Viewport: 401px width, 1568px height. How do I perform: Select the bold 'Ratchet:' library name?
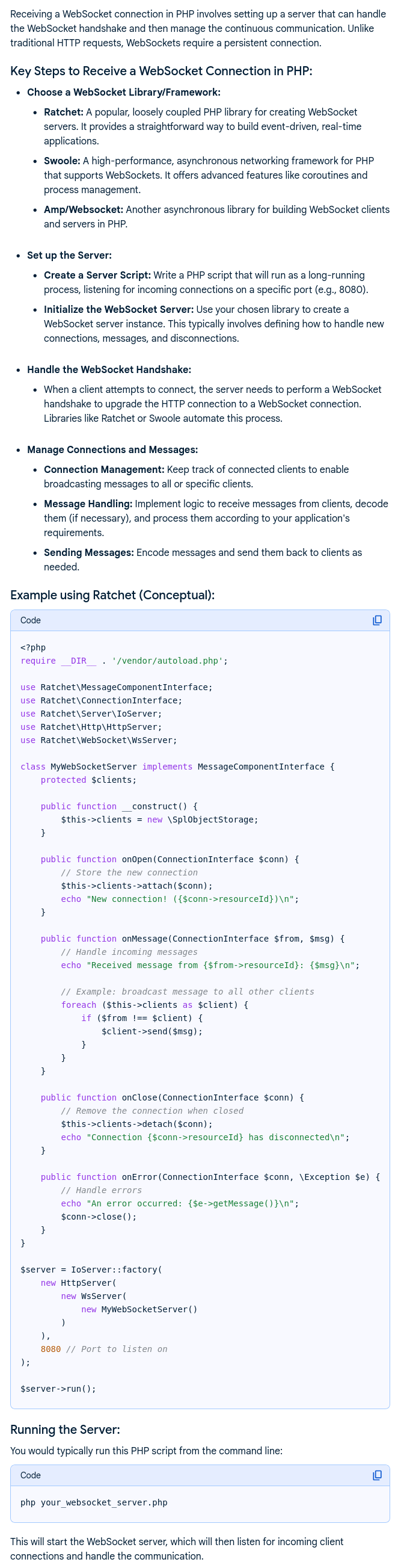tap(63, 112)
